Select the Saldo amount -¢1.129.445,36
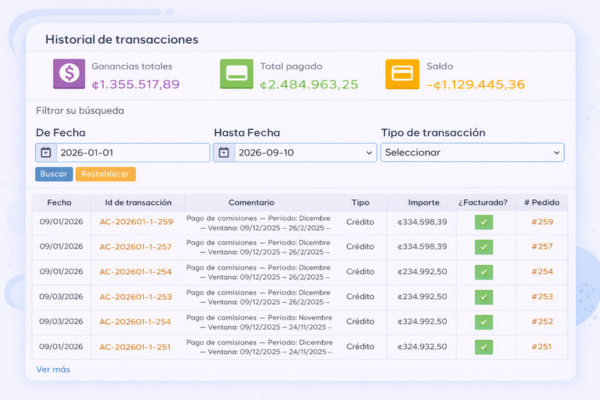This screenshot has height=400, width=600. coord(476,84)
